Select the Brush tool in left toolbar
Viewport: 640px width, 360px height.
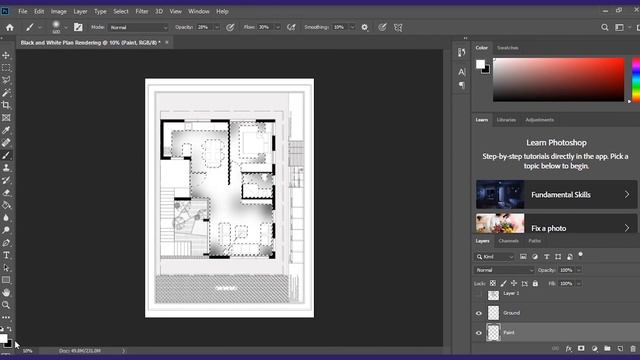coord(6,156)
